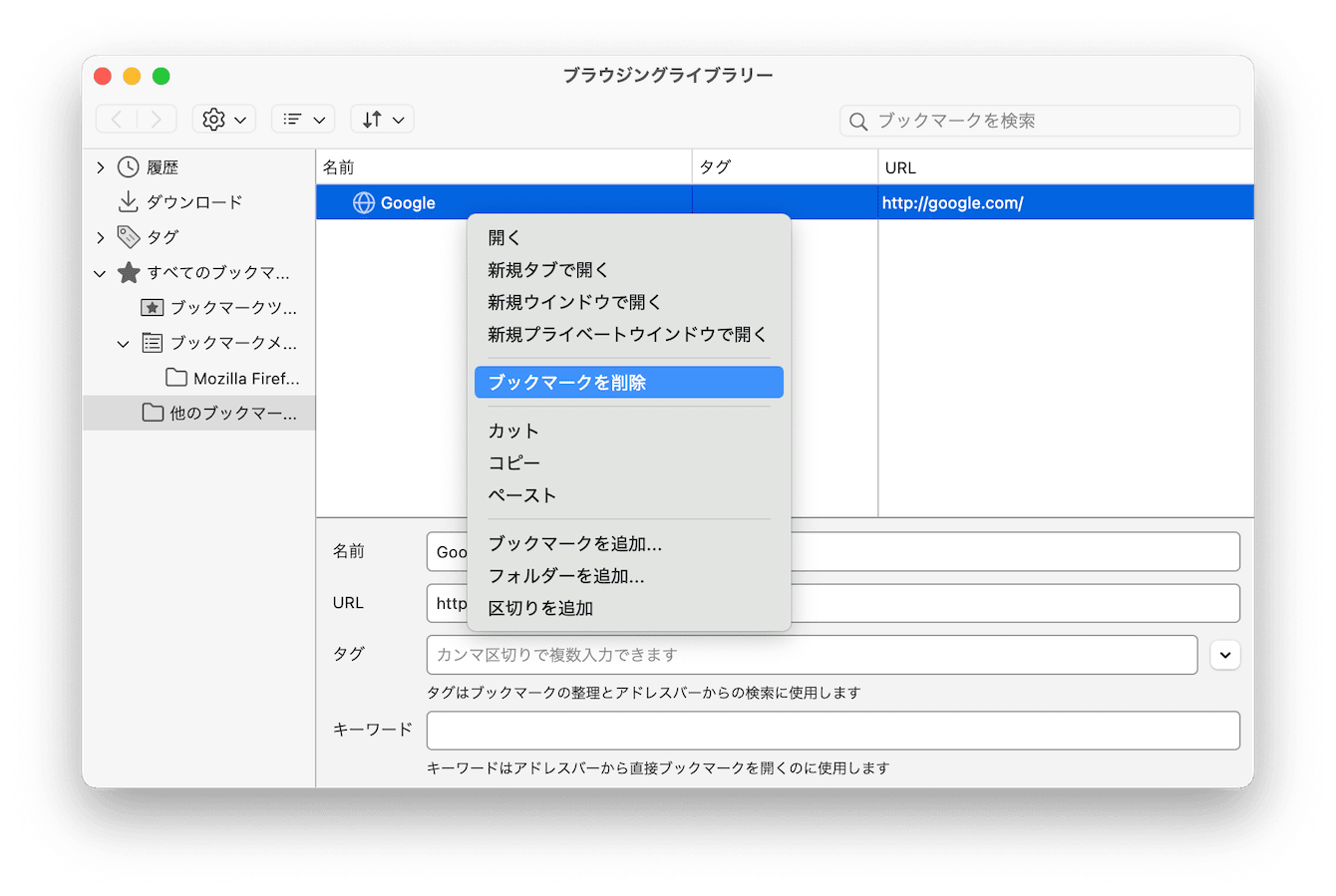Sort by the URL column header
The height and width of the screenshot is (896, 1336).
(x=1066, y=167)
